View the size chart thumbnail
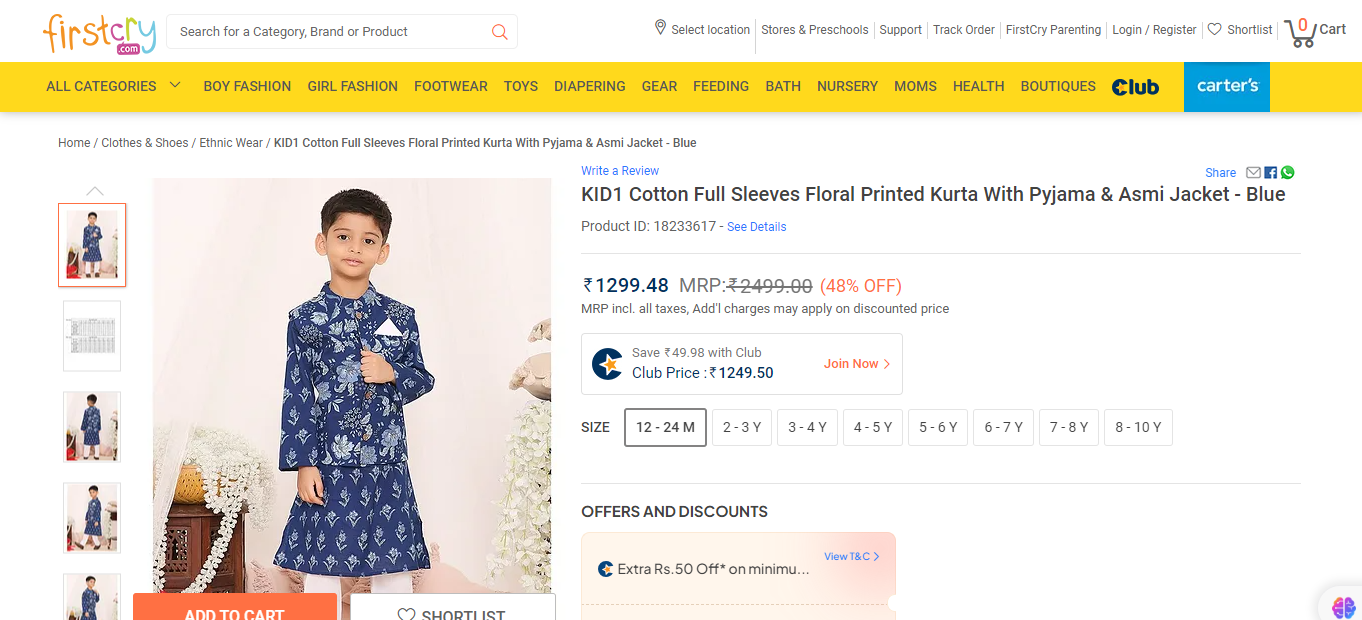The height and width of the screenshot is (620, 1362). point(92,336)
